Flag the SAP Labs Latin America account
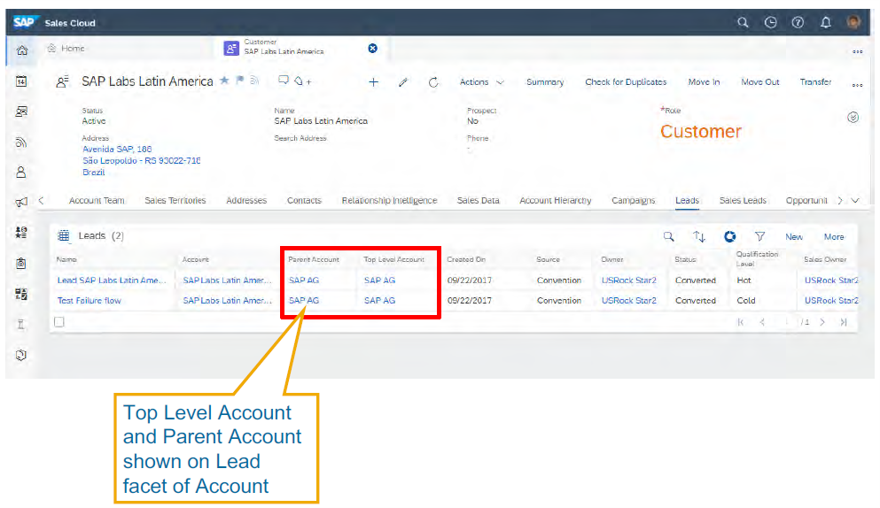This screenshot has width=880, height=508. pos(240,80)
